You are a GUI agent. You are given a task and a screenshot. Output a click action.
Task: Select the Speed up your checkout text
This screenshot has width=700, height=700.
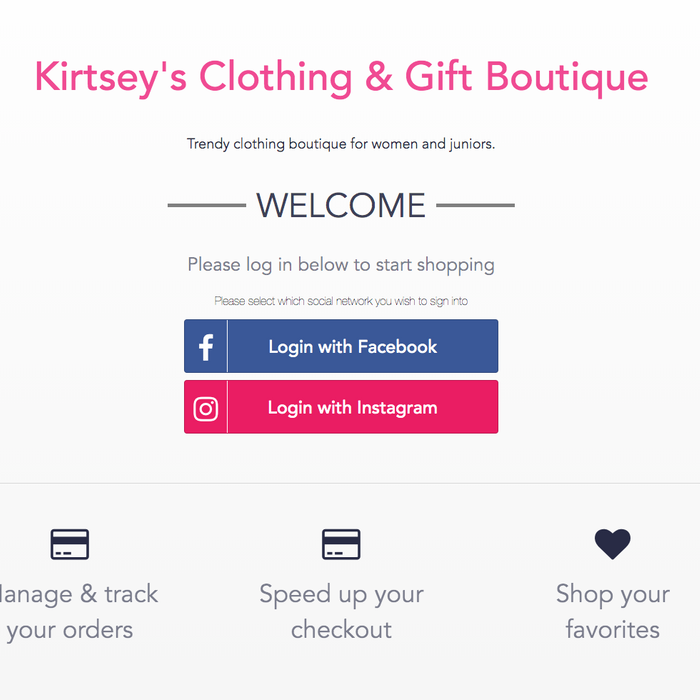(341, 612)
